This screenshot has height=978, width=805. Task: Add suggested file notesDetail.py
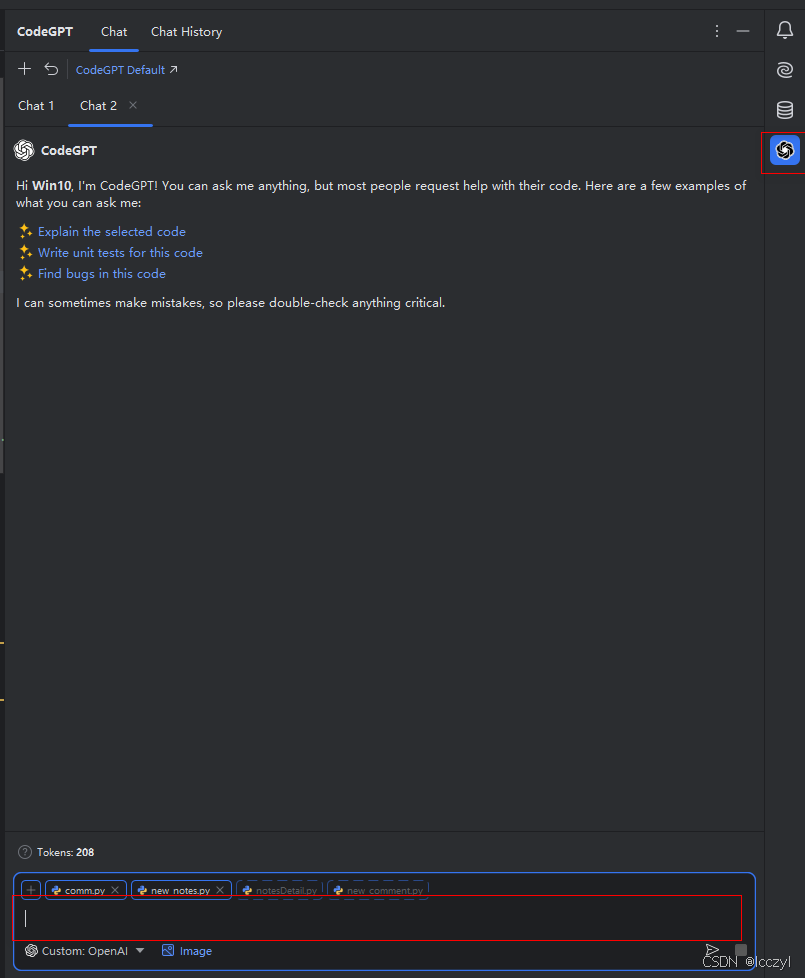279,890
